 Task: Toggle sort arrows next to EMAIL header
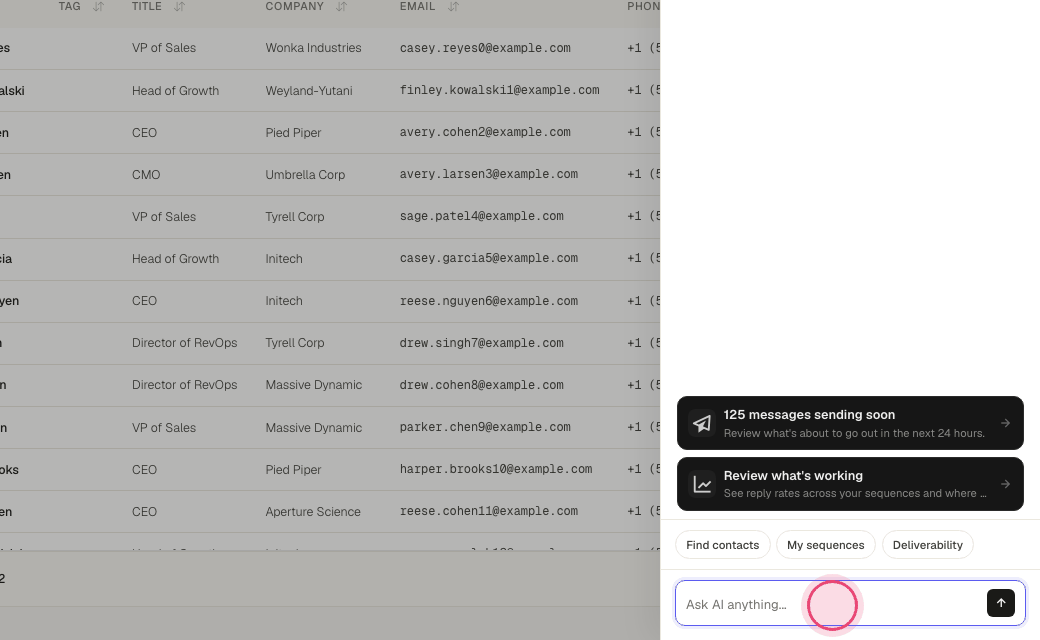point(453,7)
